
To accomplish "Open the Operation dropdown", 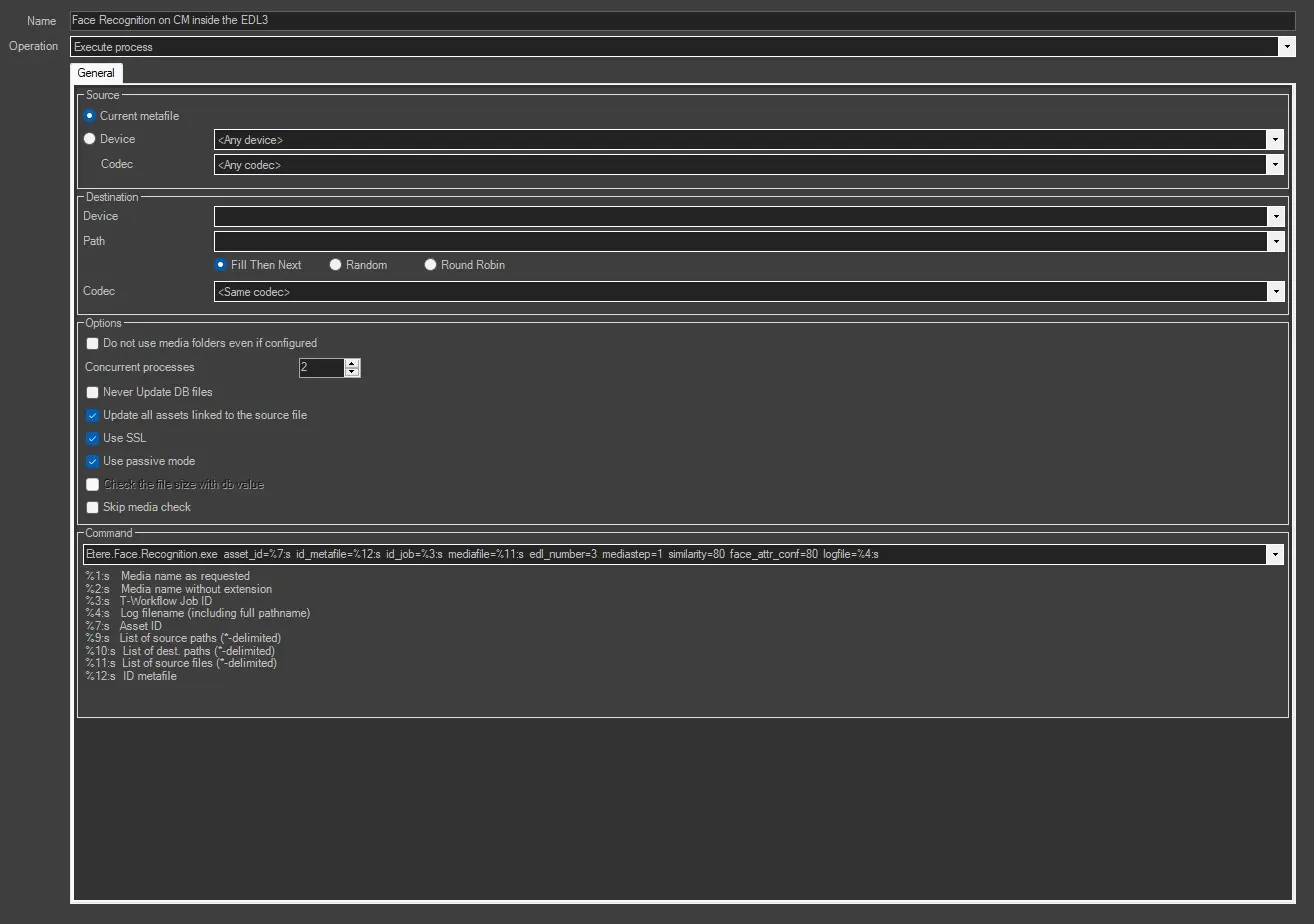I will coord(1286,47).
